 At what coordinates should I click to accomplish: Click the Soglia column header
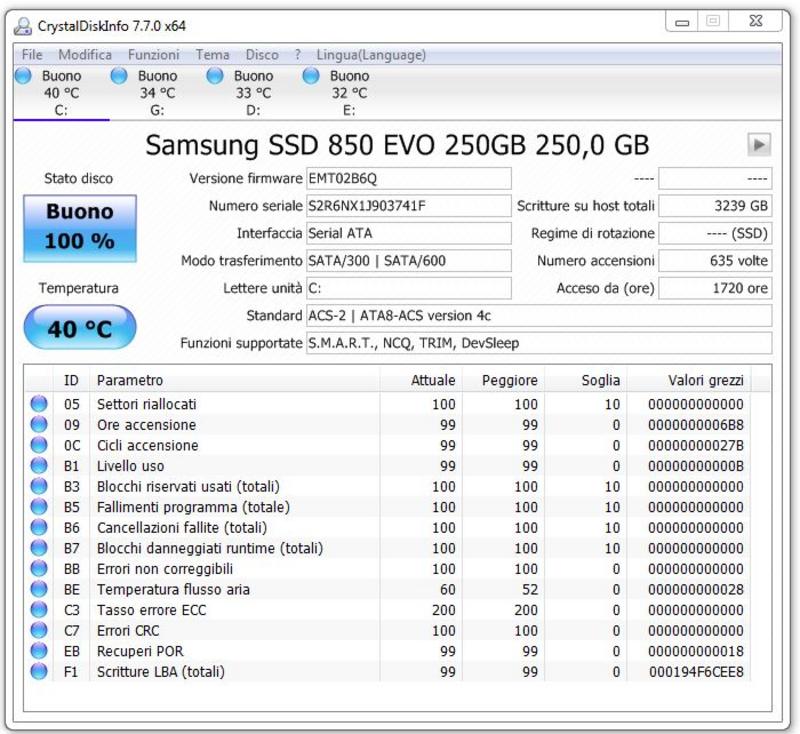click(586, 380)
